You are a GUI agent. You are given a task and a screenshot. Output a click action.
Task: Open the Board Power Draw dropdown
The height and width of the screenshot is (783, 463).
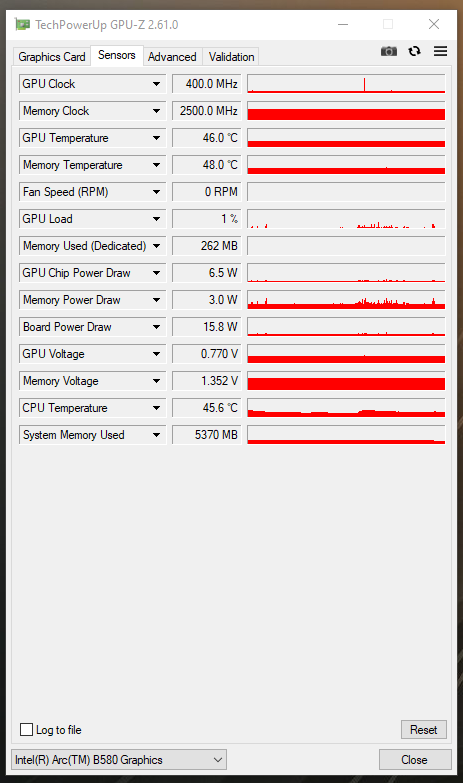click(x=92, y=327)
